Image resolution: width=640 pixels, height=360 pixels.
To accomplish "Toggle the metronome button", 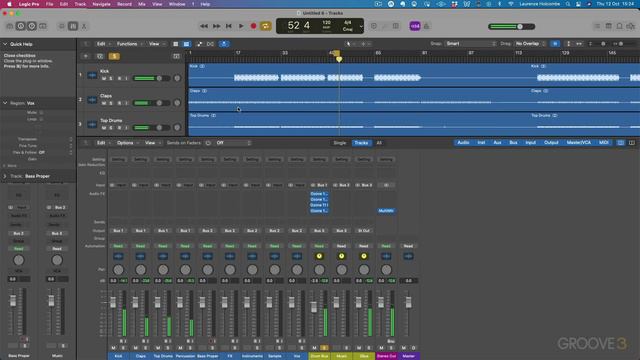I will [x=427, y=26].
